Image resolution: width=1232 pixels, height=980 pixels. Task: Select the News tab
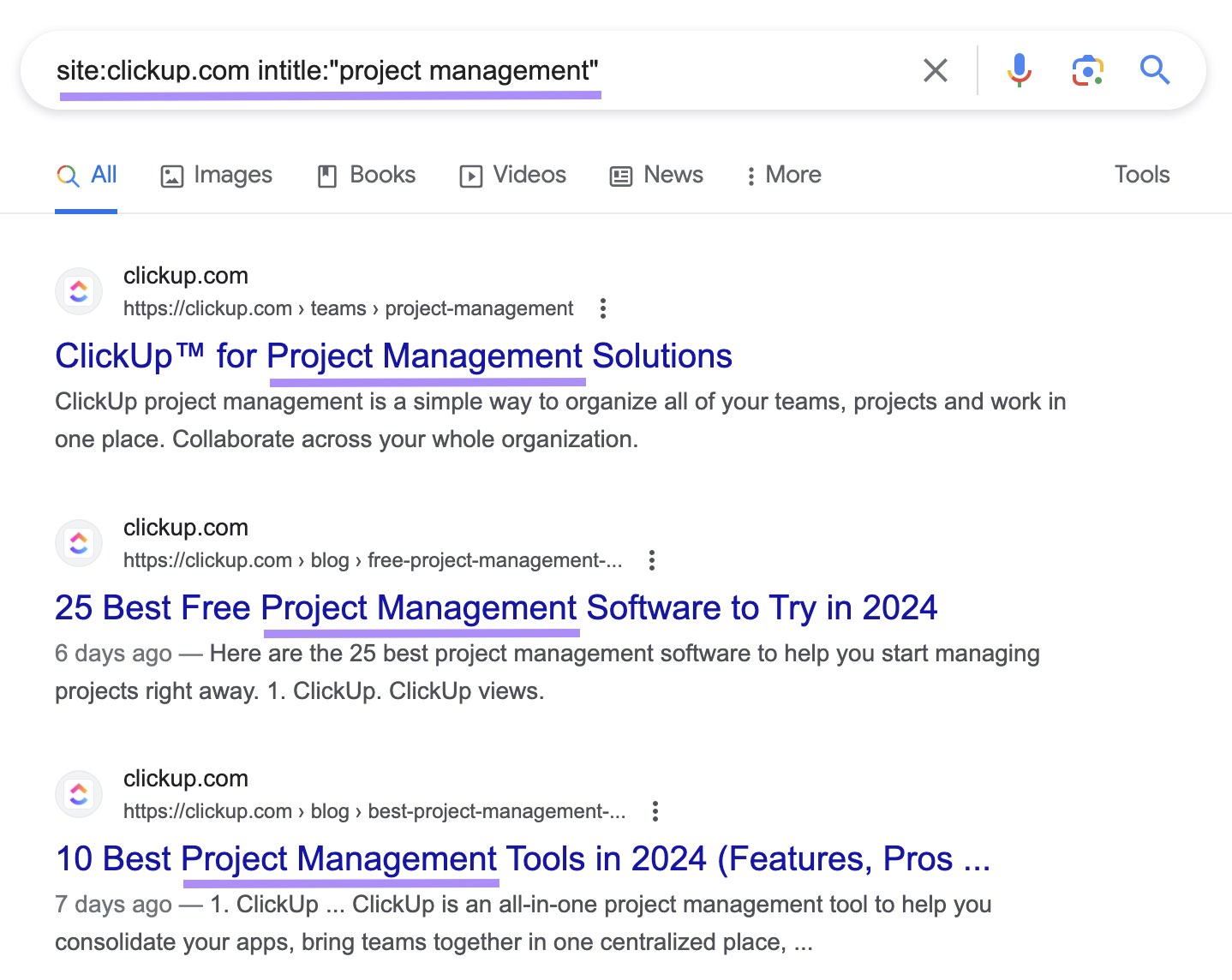click(x=656, y=175)
